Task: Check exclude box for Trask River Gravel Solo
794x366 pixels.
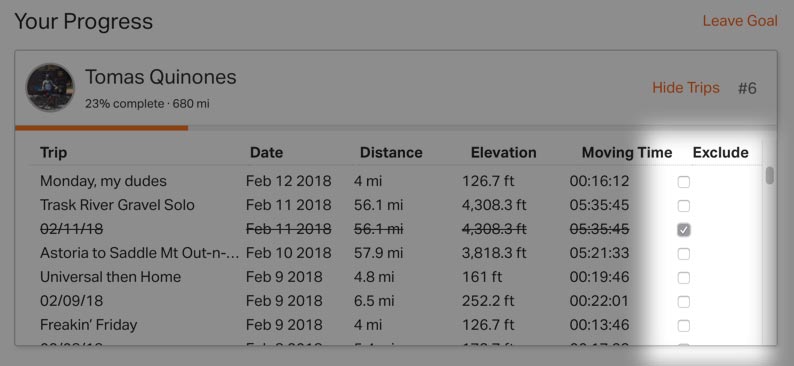Action: (x=684, y=206)
